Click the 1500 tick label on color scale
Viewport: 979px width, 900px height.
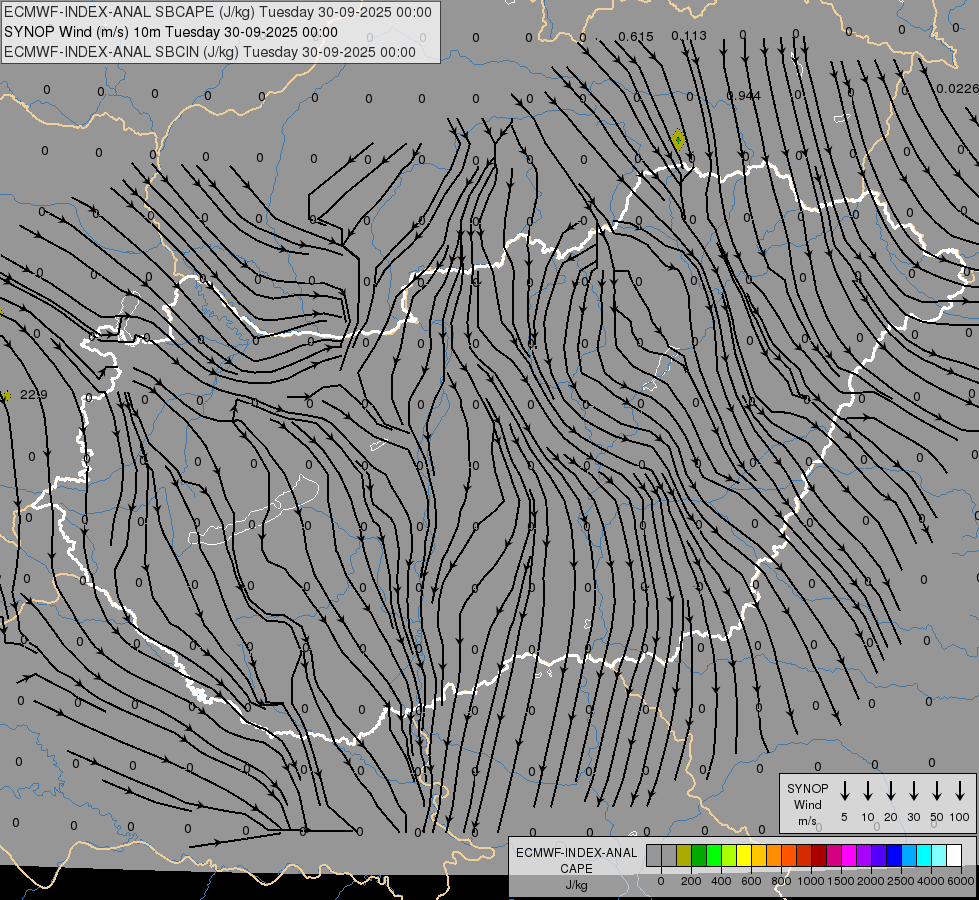841,881
